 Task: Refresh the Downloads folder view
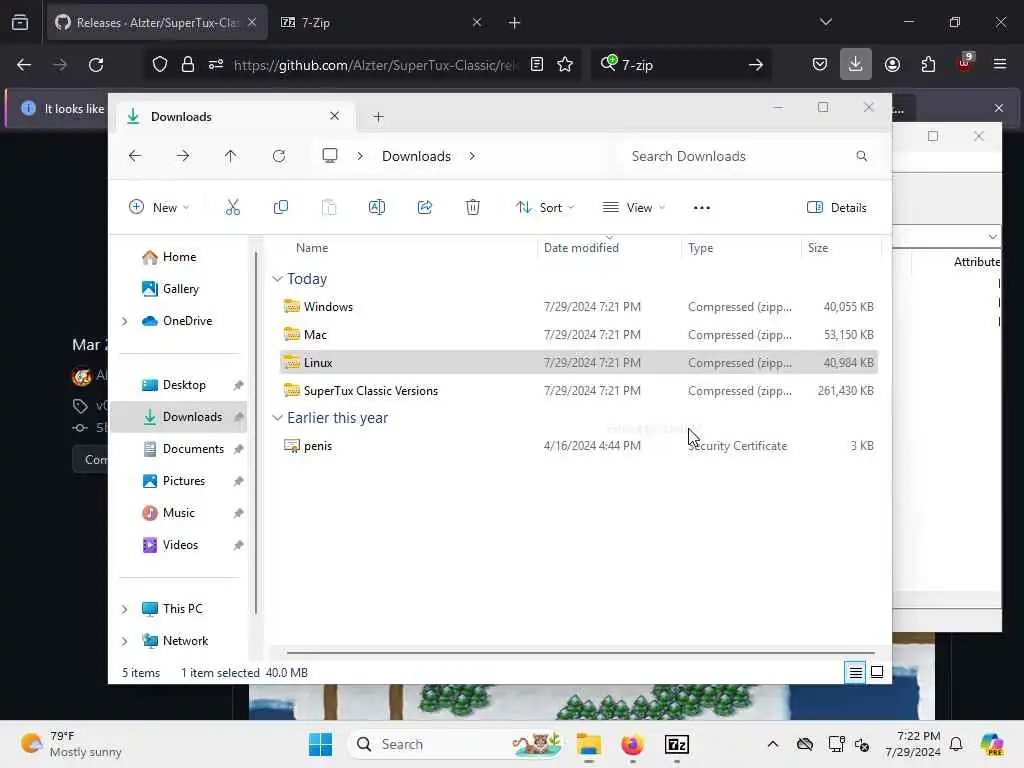point(279,156)
